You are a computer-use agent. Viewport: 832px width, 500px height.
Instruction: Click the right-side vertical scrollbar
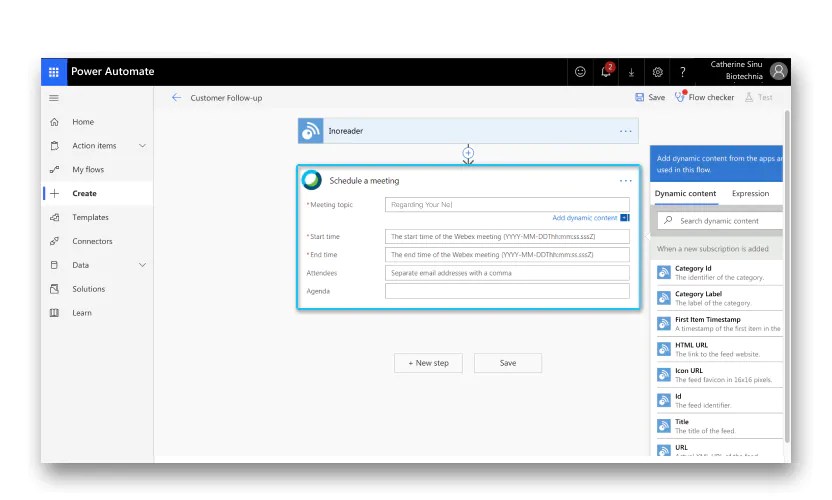[787, 276]
